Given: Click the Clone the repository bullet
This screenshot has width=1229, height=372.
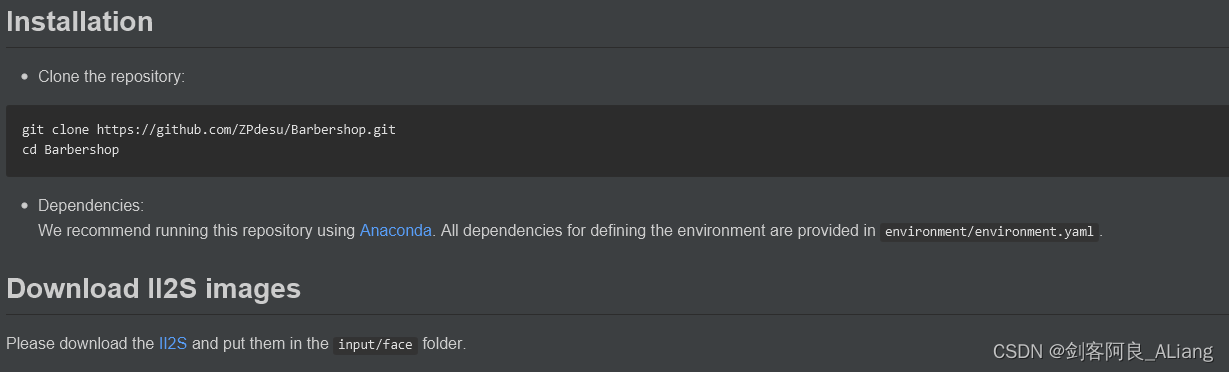Looking at the screenshot, I should point(111,76).
